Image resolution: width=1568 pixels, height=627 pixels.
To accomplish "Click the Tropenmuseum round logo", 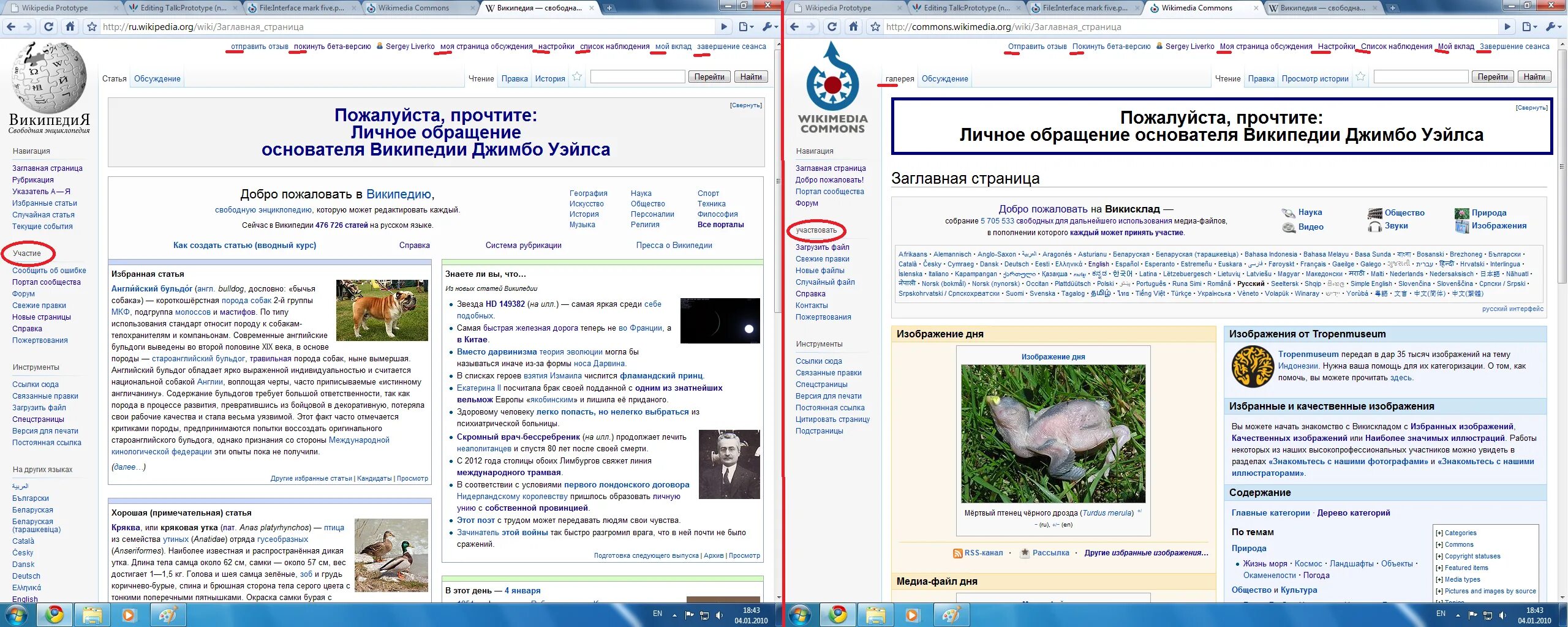I will click(1253, 366).
